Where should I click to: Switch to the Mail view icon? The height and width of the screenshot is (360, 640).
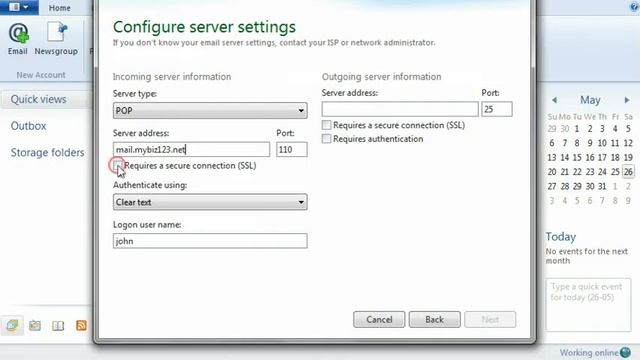click(x=12, y=325)
